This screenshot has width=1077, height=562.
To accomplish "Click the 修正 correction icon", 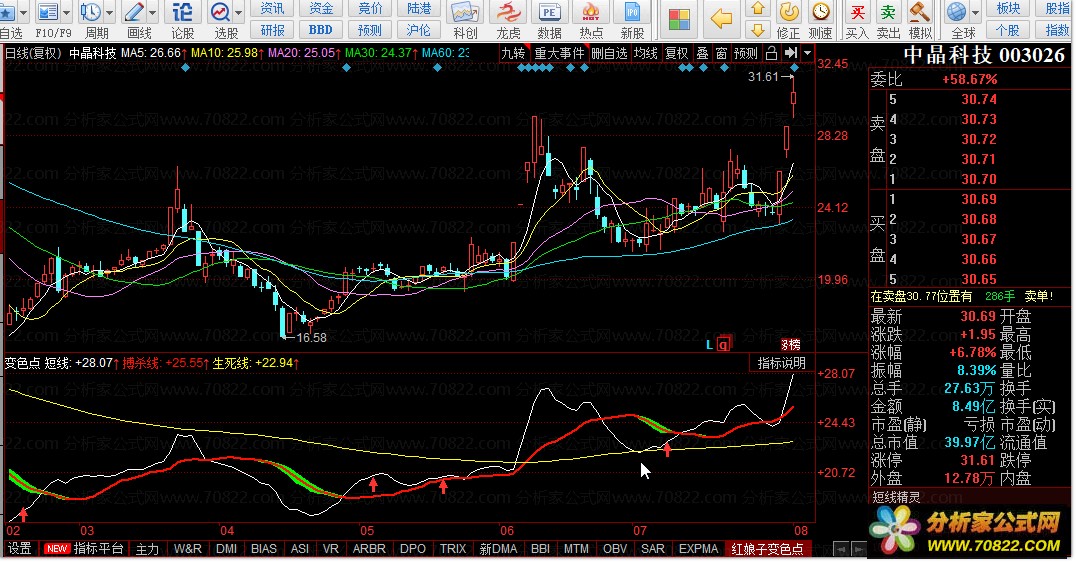I will [x=789, y=12].
